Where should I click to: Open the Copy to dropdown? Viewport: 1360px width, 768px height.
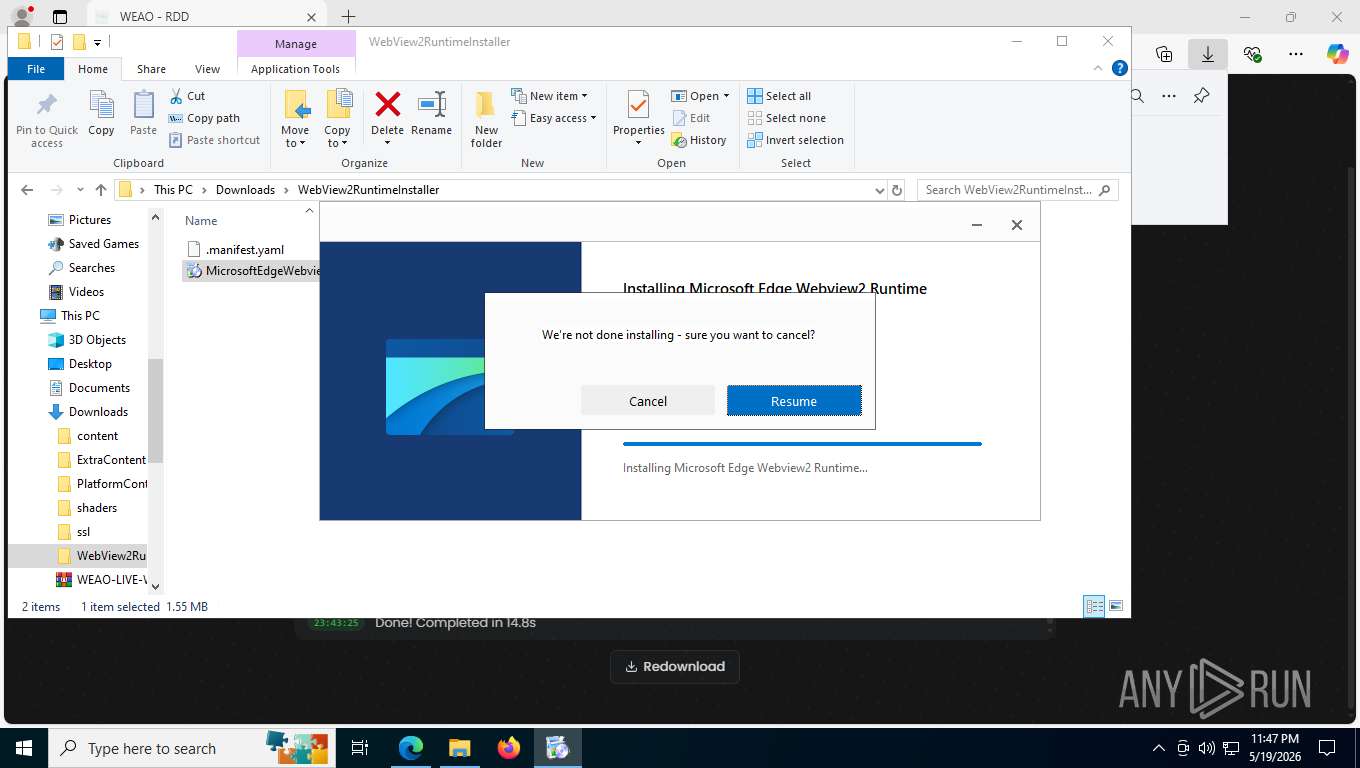(x=338, y=119)
